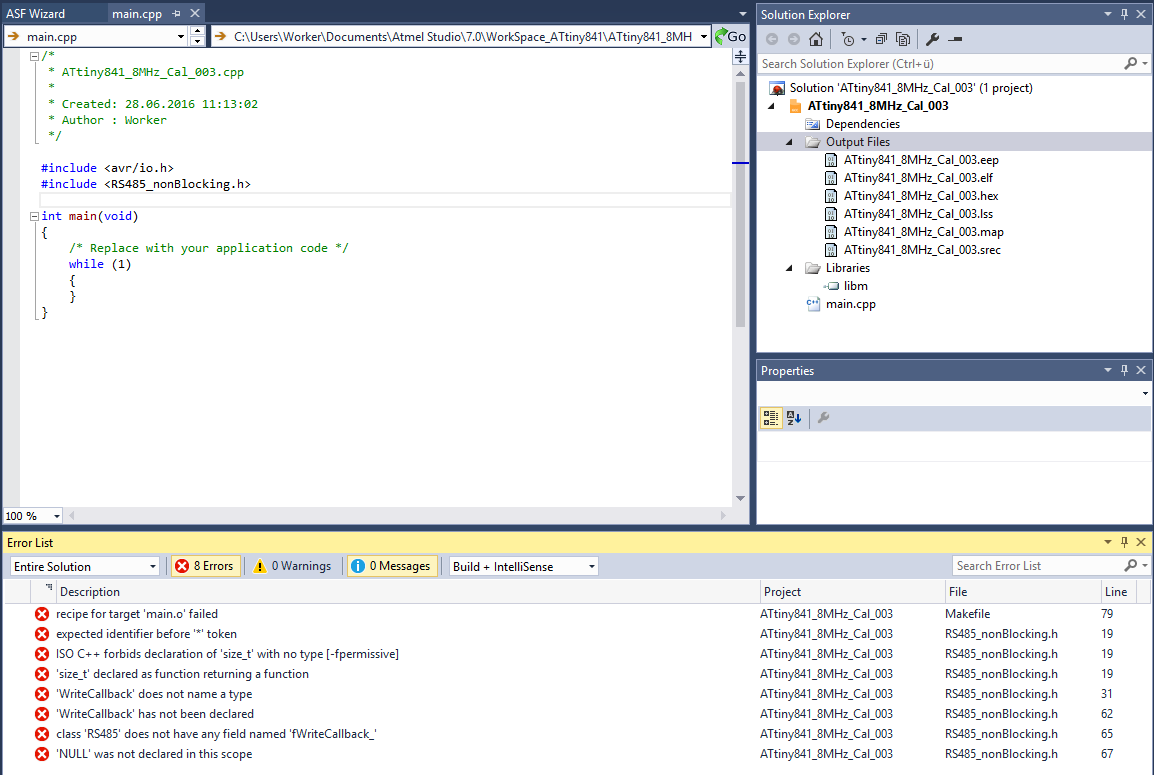Collapse the Output Files folder

(789, 142)
